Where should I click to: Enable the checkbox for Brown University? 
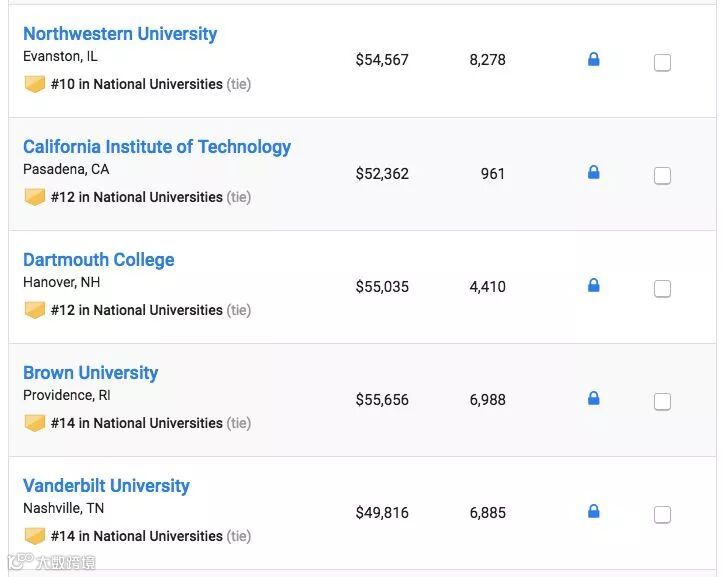pyautogui.click(x=662, y=402)
